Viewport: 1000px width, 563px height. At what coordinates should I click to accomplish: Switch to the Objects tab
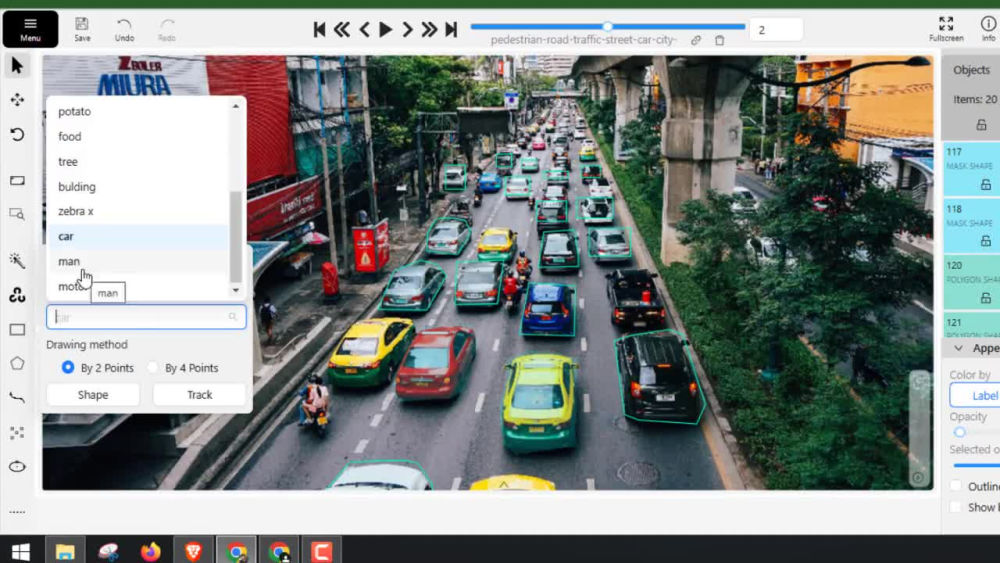(x=971, y=70)
